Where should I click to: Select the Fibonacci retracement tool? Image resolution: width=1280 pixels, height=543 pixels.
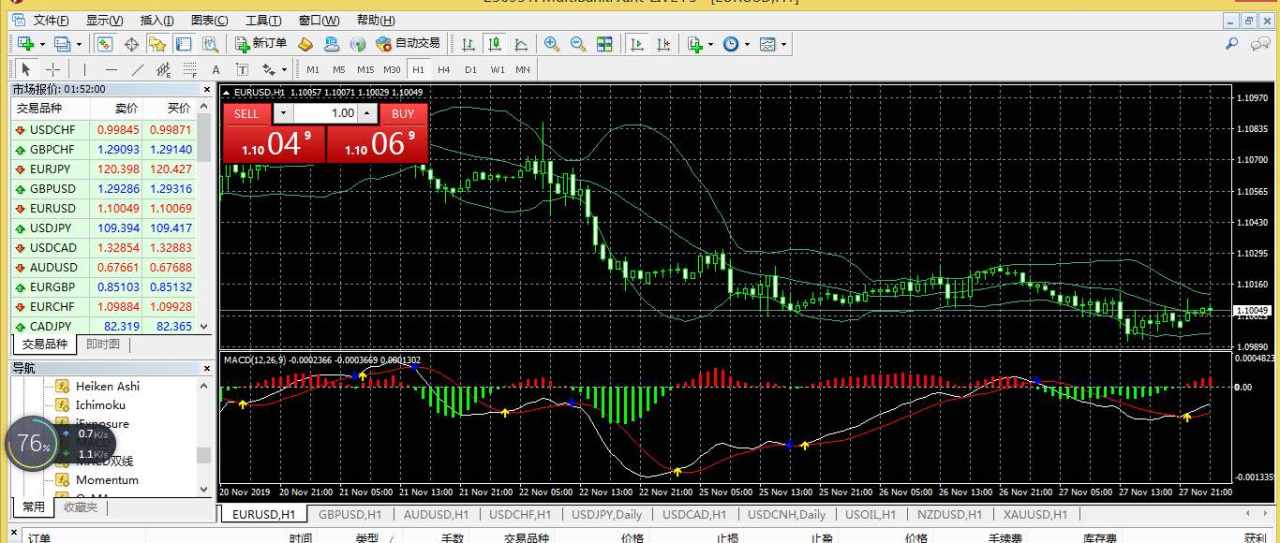click(x=189, y=70)
